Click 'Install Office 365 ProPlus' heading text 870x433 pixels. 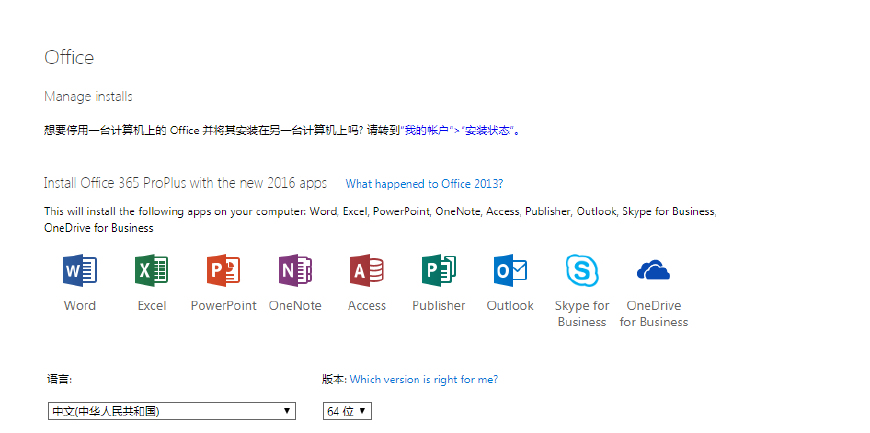[x=185, y=183]
